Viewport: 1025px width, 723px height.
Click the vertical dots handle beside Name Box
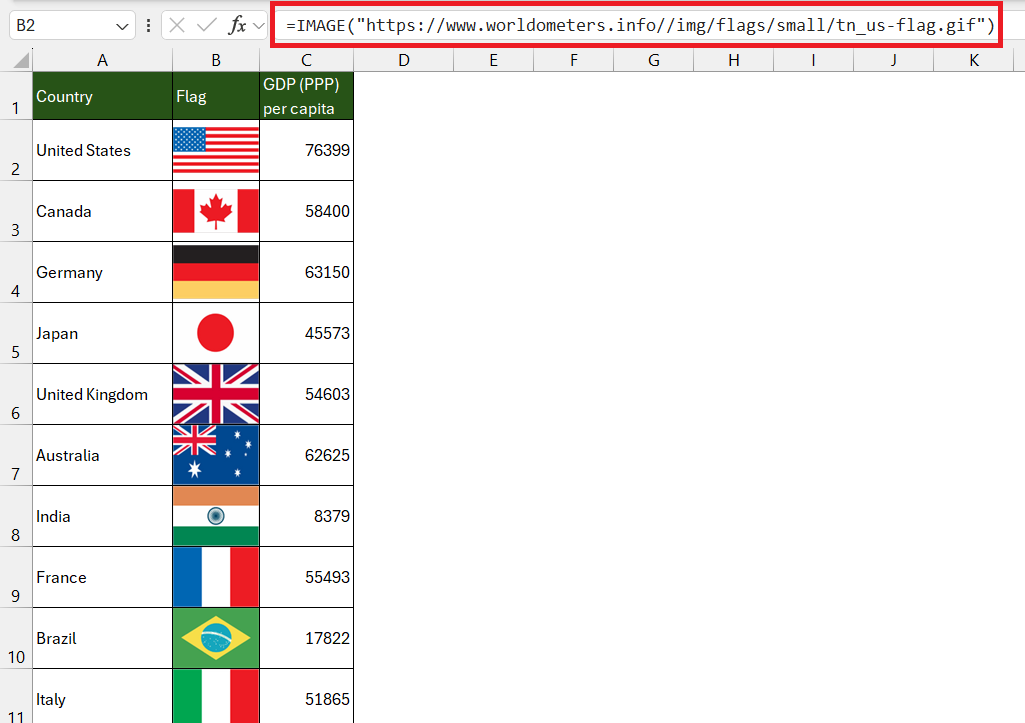149,25
